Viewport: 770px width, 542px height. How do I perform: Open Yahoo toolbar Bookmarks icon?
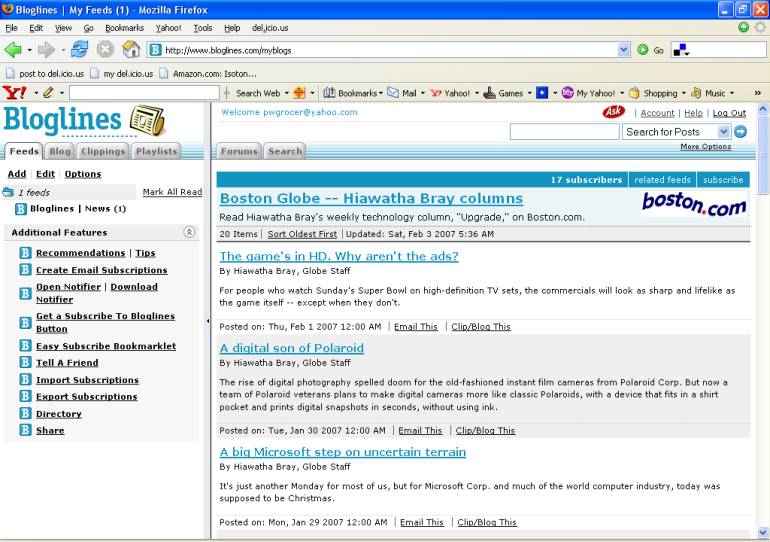[329, 92]
